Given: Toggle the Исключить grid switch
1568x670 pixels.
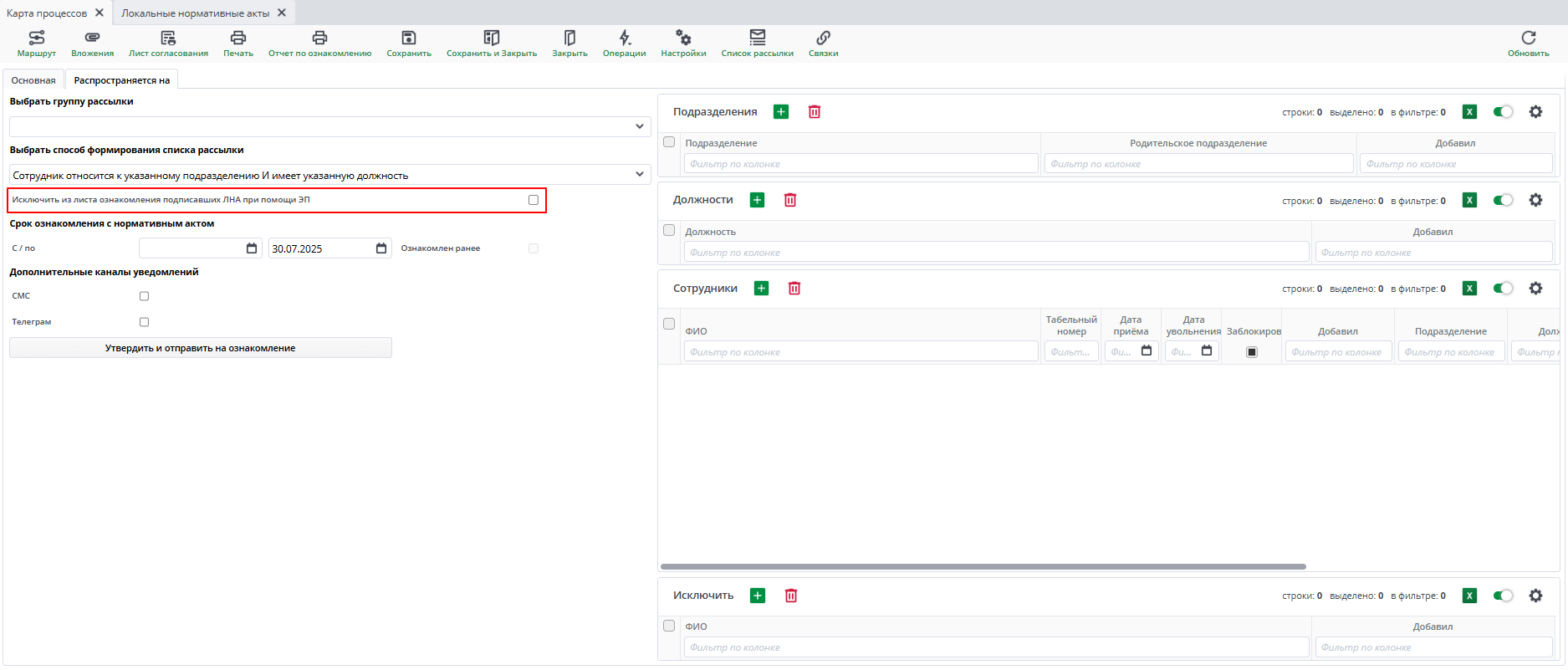Looking at the screenshot, I should point(1503,596).
